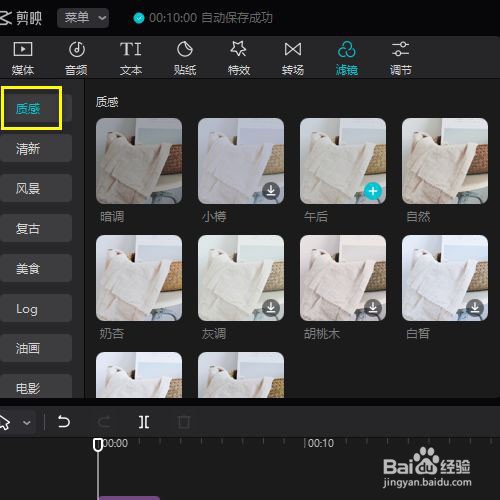Viewport: 500px width, 500px height.
Task: Click the delete icon in timeline toolbar
Action: pos(184,422)
